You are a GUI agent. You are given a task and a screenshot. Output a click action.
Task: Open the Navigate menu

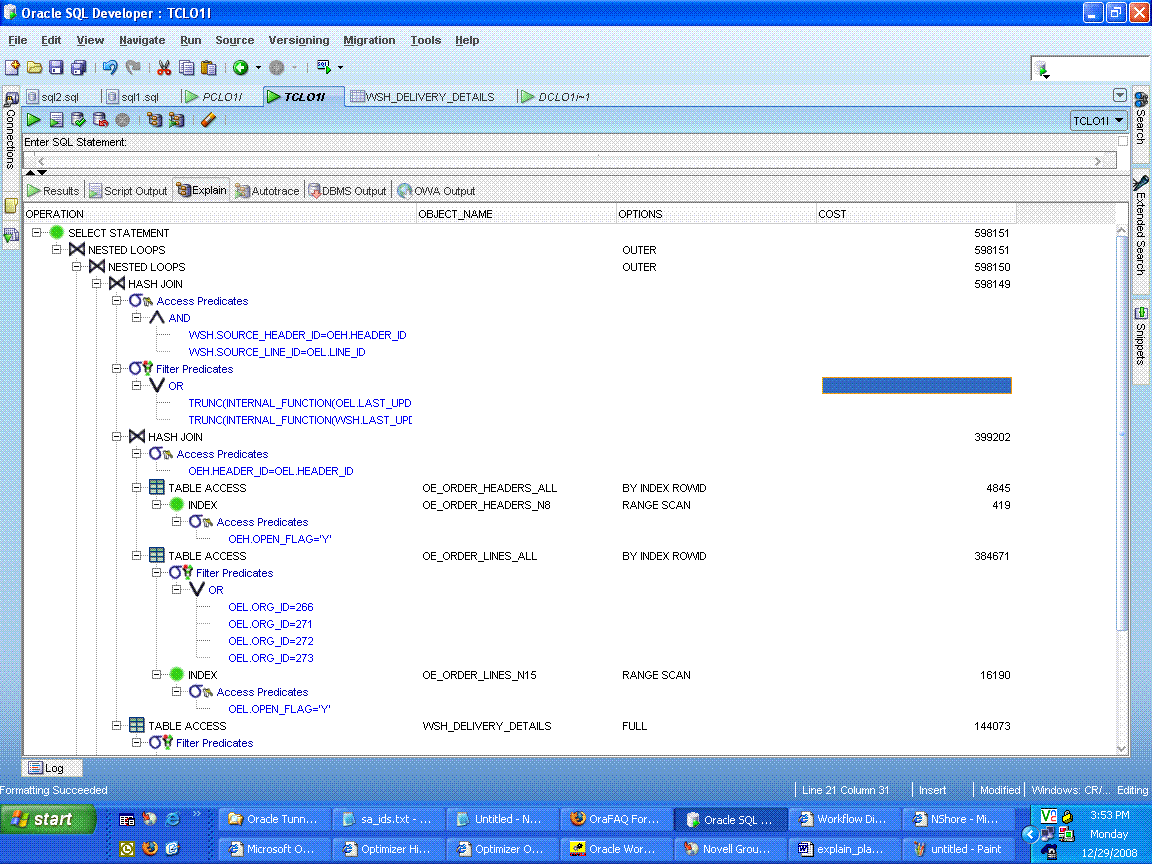tap(142, 40)
